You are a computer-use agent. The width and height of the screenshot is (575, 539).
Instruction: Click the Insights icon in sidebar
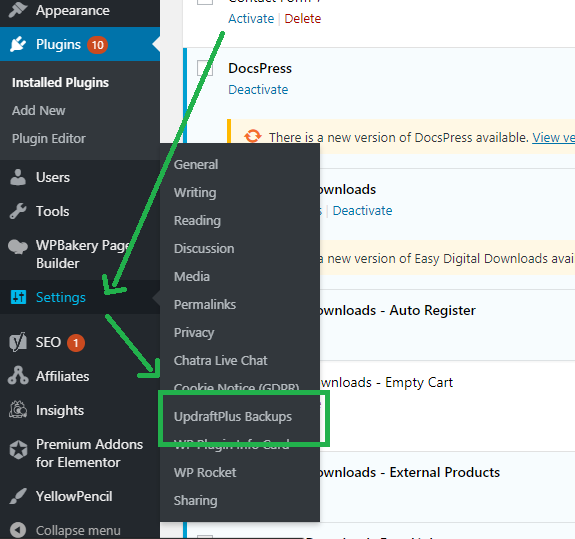pyautogui.click(x=18, y=410)
